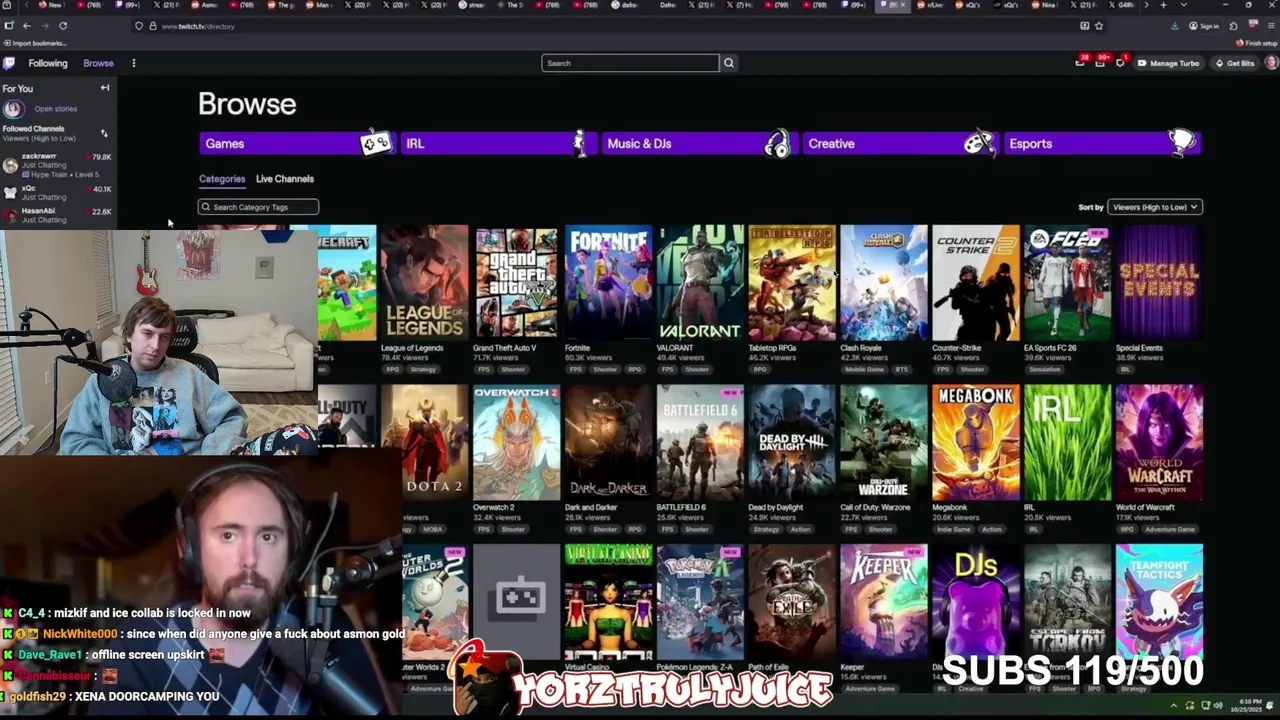This screenshot has width=1280, height=720.
Task: Open the Tabletop RPGs category thumbnail
Action: 792,283
